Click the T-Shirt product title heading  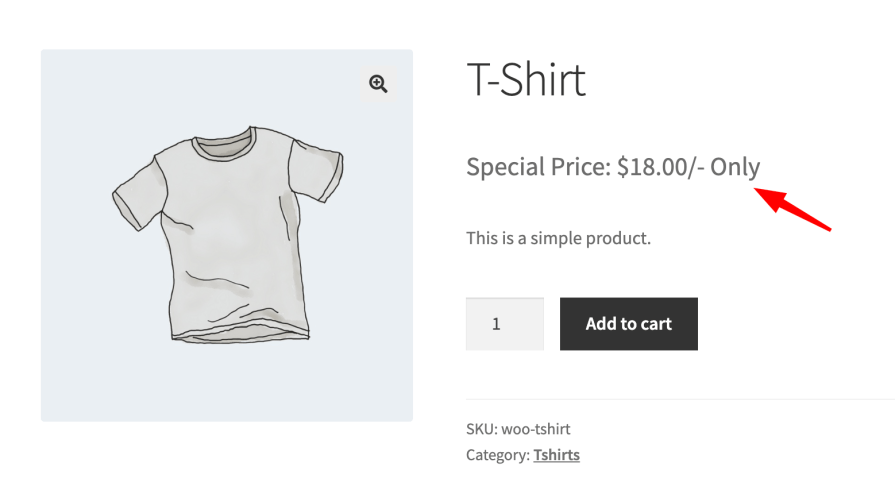pos(526,79)
